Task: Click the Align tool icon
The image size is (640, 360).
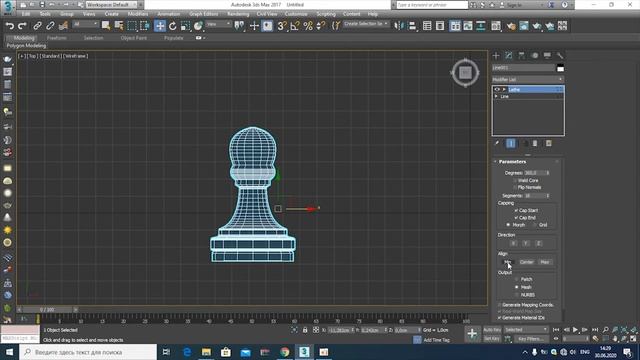Action: click(x=412, y=26)
